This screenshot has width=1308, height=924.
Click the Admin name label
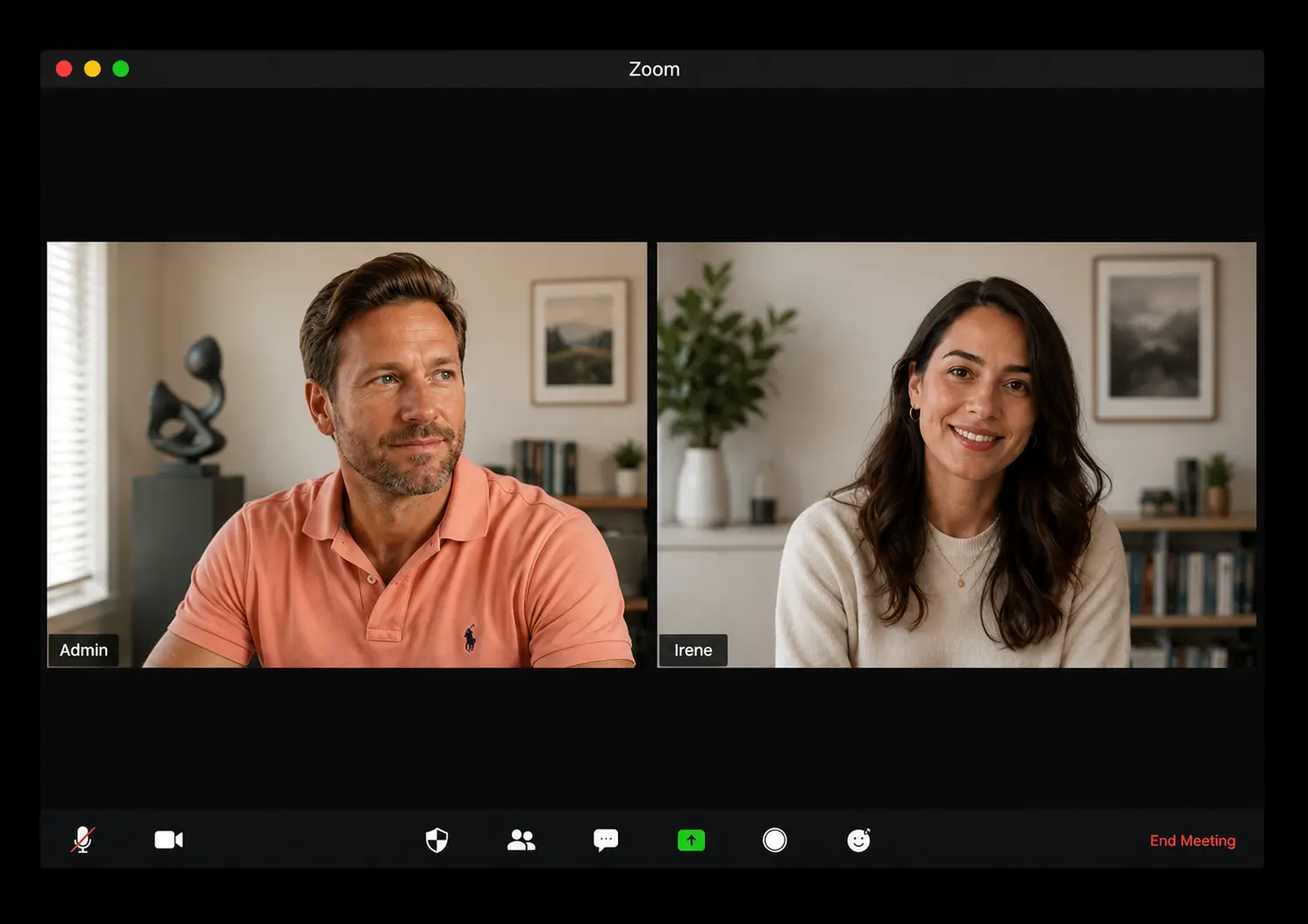83,650
